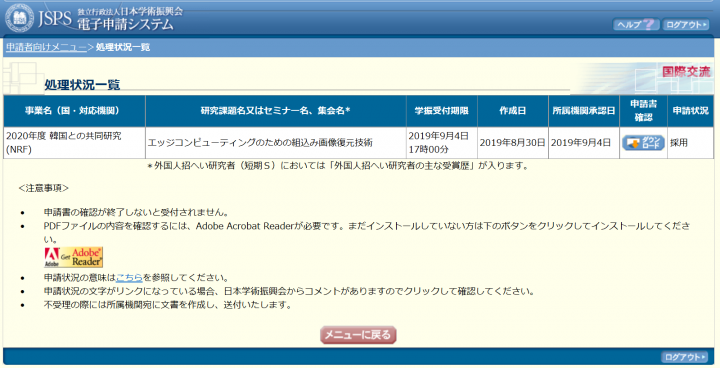Screen dimensions: 720x368
Task: Open the ヘルプ help button
Action: [x=636, y=25]
